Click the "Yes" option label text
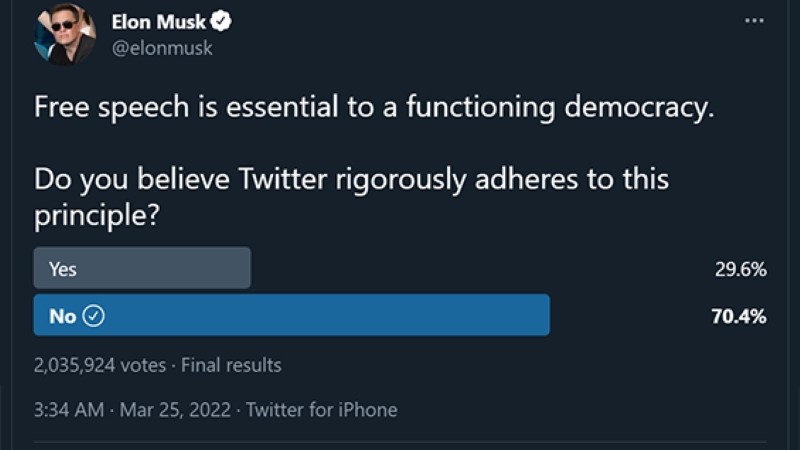The width and height of the screenshot is (800, 450). point(62,269)
